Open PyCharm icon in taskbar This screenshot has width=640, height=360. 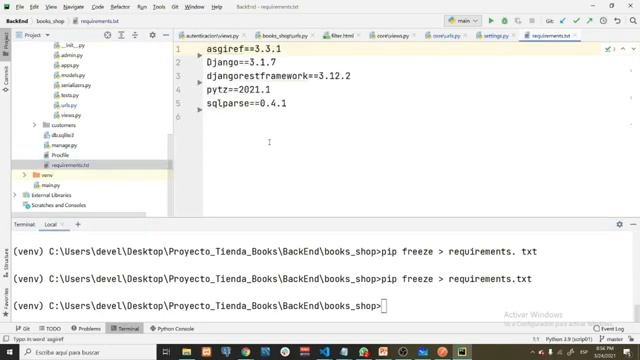[x=462, y=351]
